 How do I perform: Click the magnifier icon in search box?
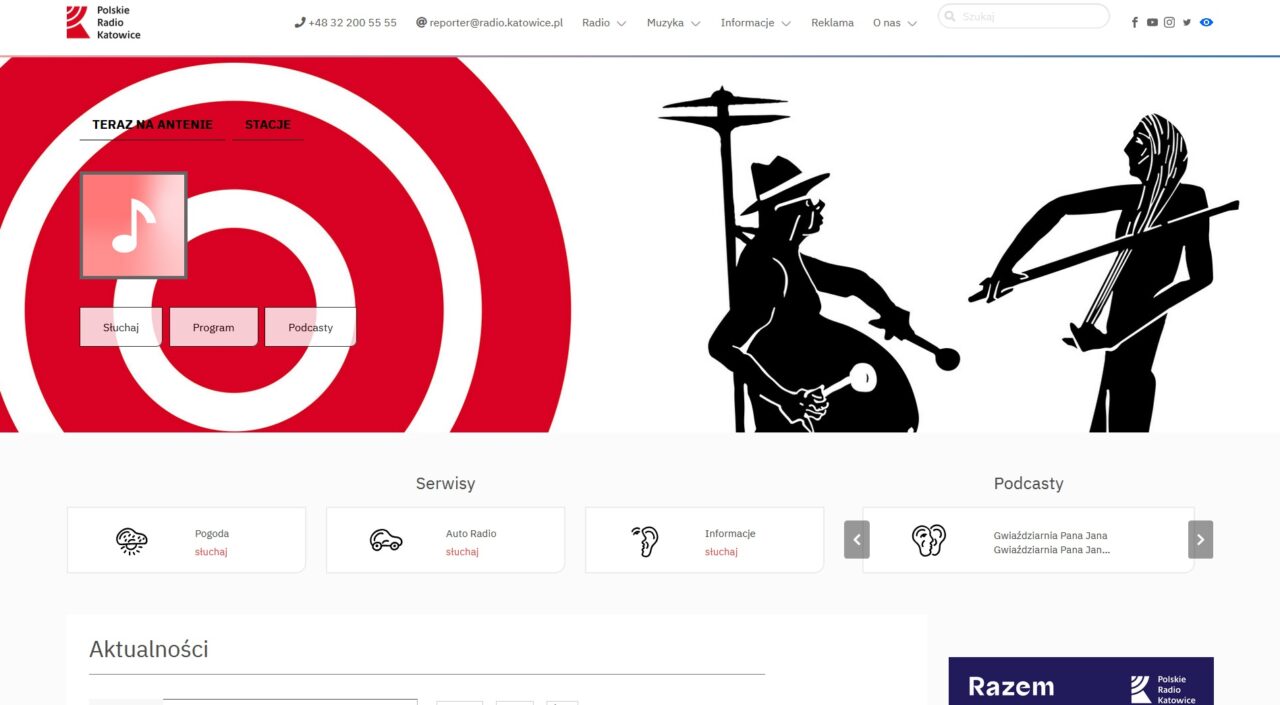pyautogui.click(x=950, y=17)
